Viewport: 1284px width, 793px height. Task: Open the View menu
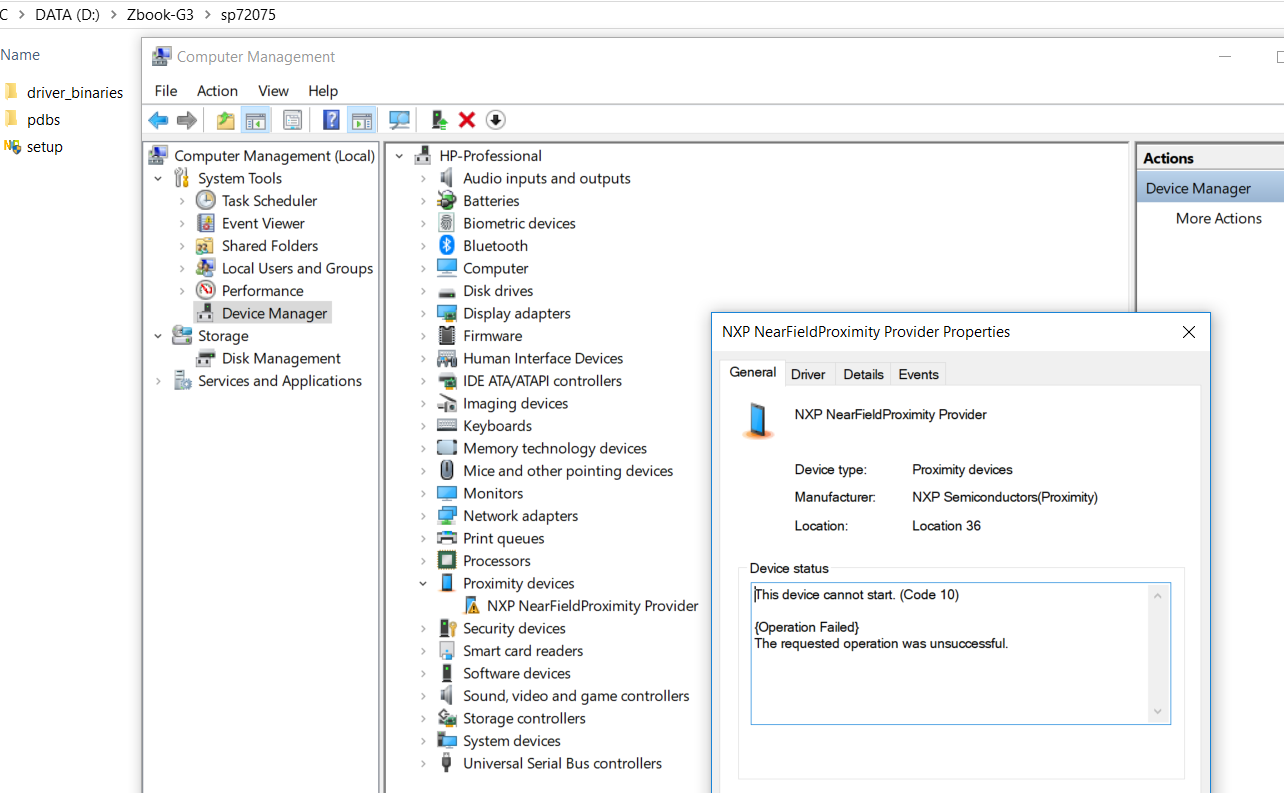pyautogui.click(x=273, y=91)
